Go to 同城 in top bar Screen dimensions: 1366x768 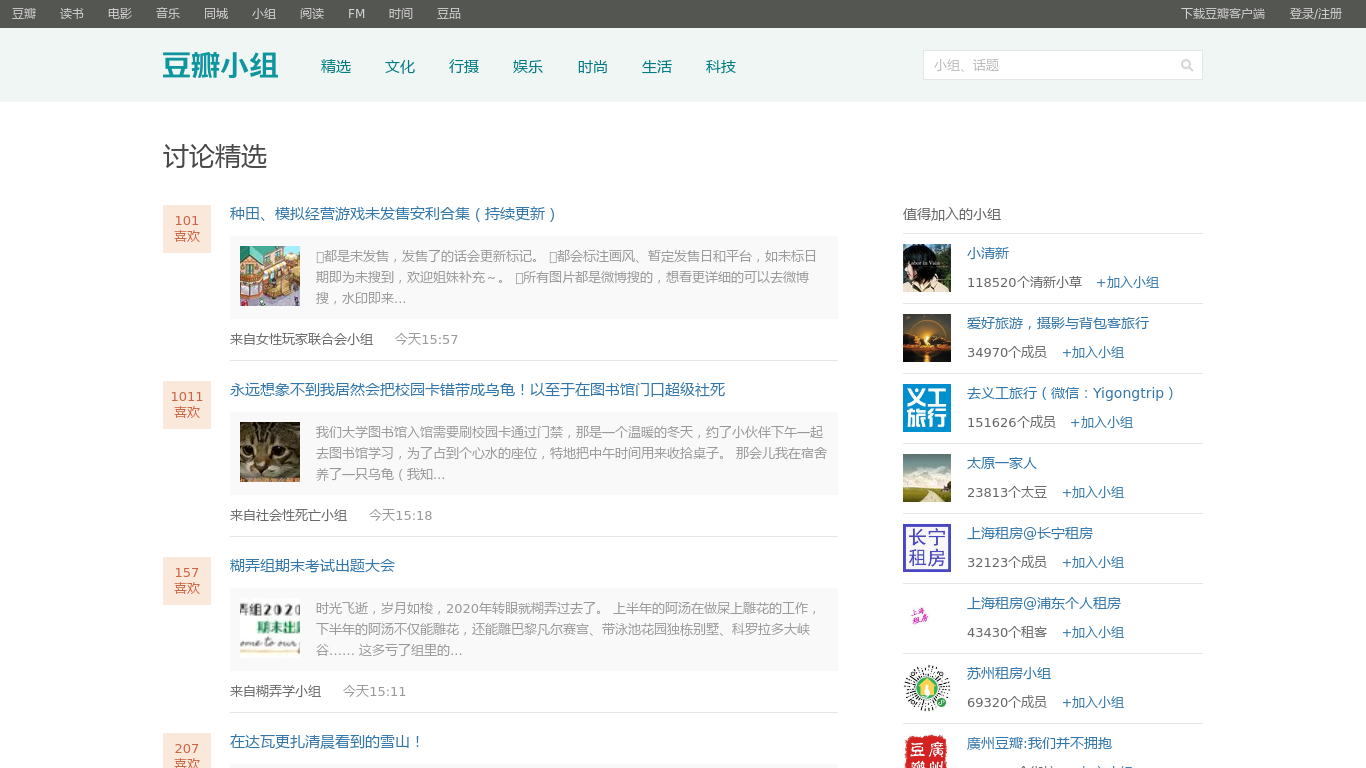[x=216, y=14]
